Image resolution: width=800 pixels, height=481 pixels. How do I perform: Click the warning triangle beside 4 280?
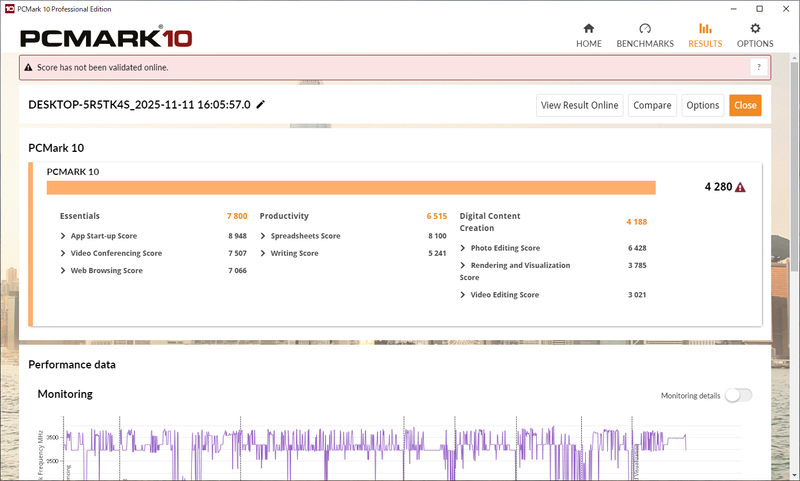(740, 187)
